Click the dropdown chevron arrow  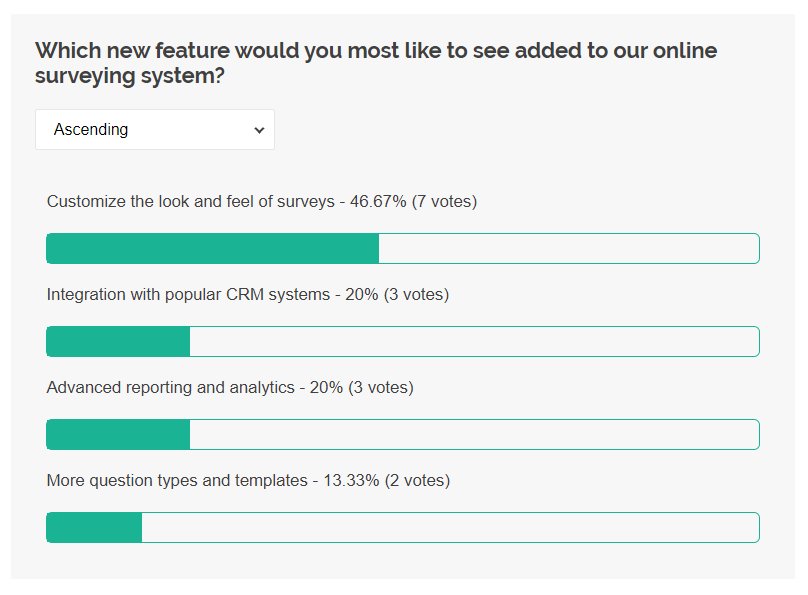click(x=258, y=129)
